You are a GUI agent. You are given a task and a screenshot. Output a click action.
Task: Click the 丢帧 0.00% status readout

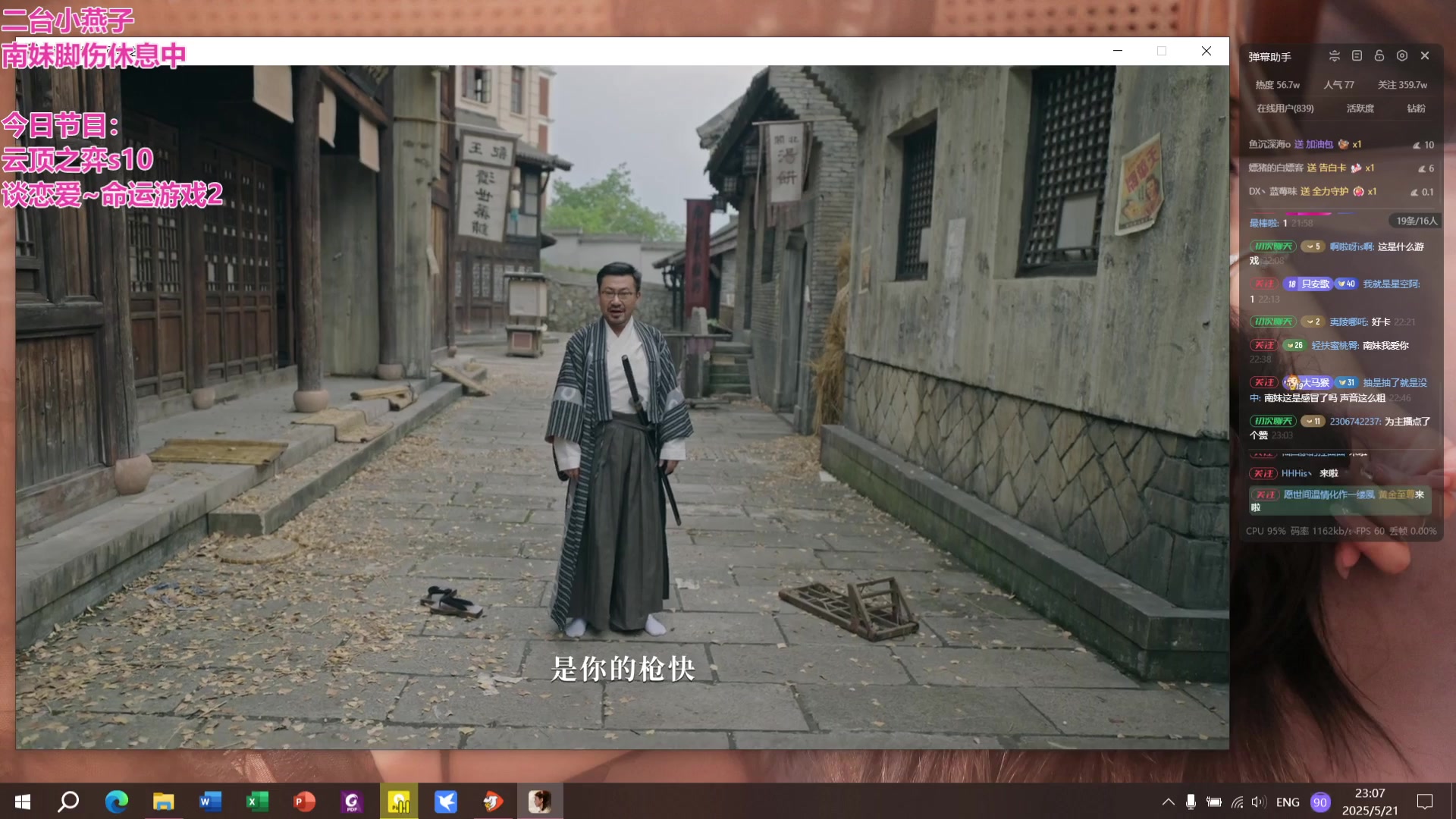(x=1413, y=531)
